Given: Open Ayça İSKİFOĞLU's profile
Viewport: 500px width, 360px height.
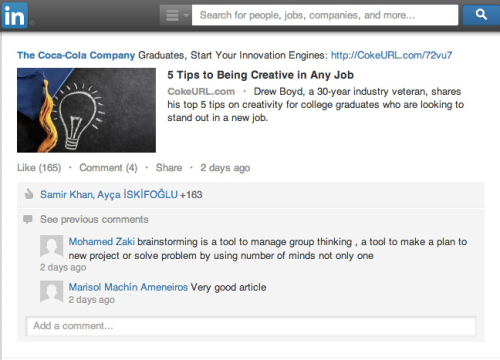Looking at the screenshot, I should pos(137,194).
